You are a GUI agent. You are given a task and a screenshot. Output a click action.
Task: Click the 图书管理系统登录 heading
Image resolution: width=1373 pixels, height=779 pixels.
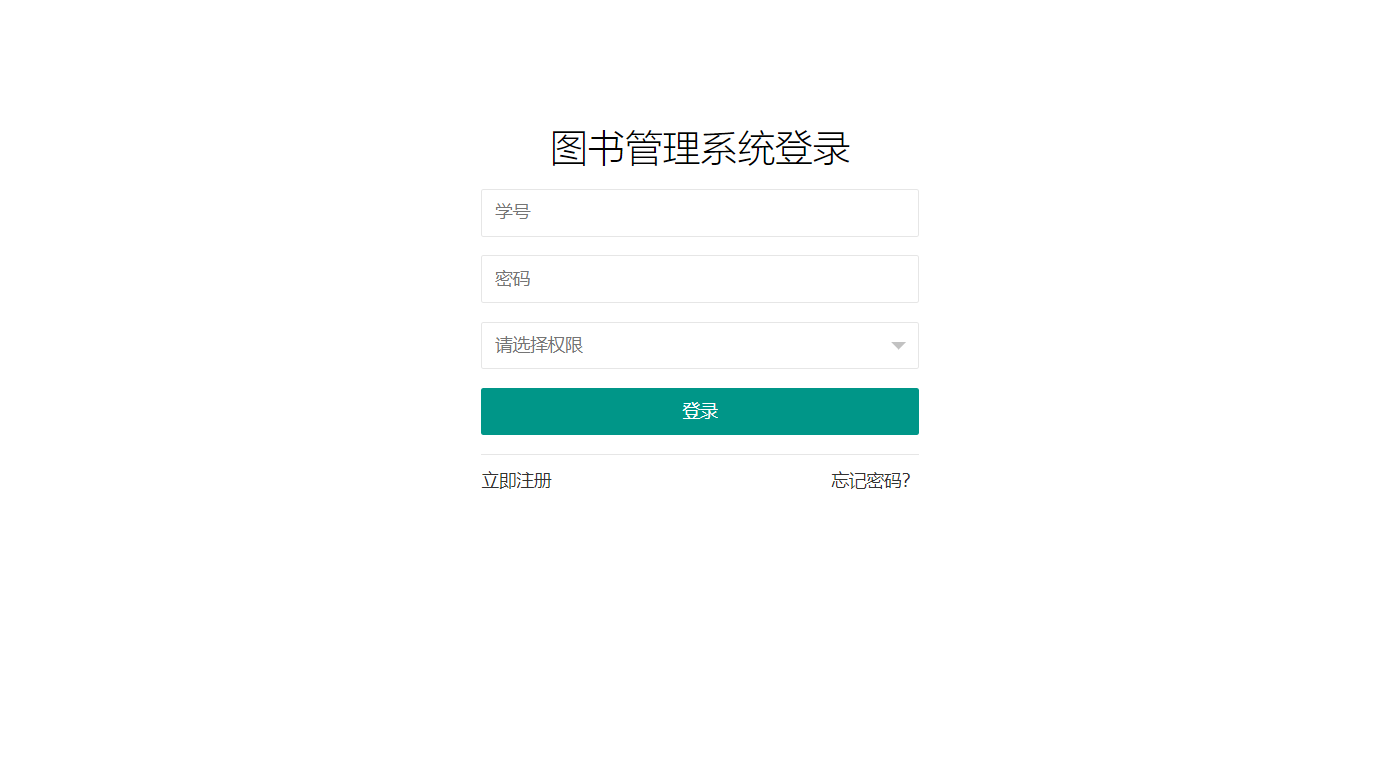(700, 149)
